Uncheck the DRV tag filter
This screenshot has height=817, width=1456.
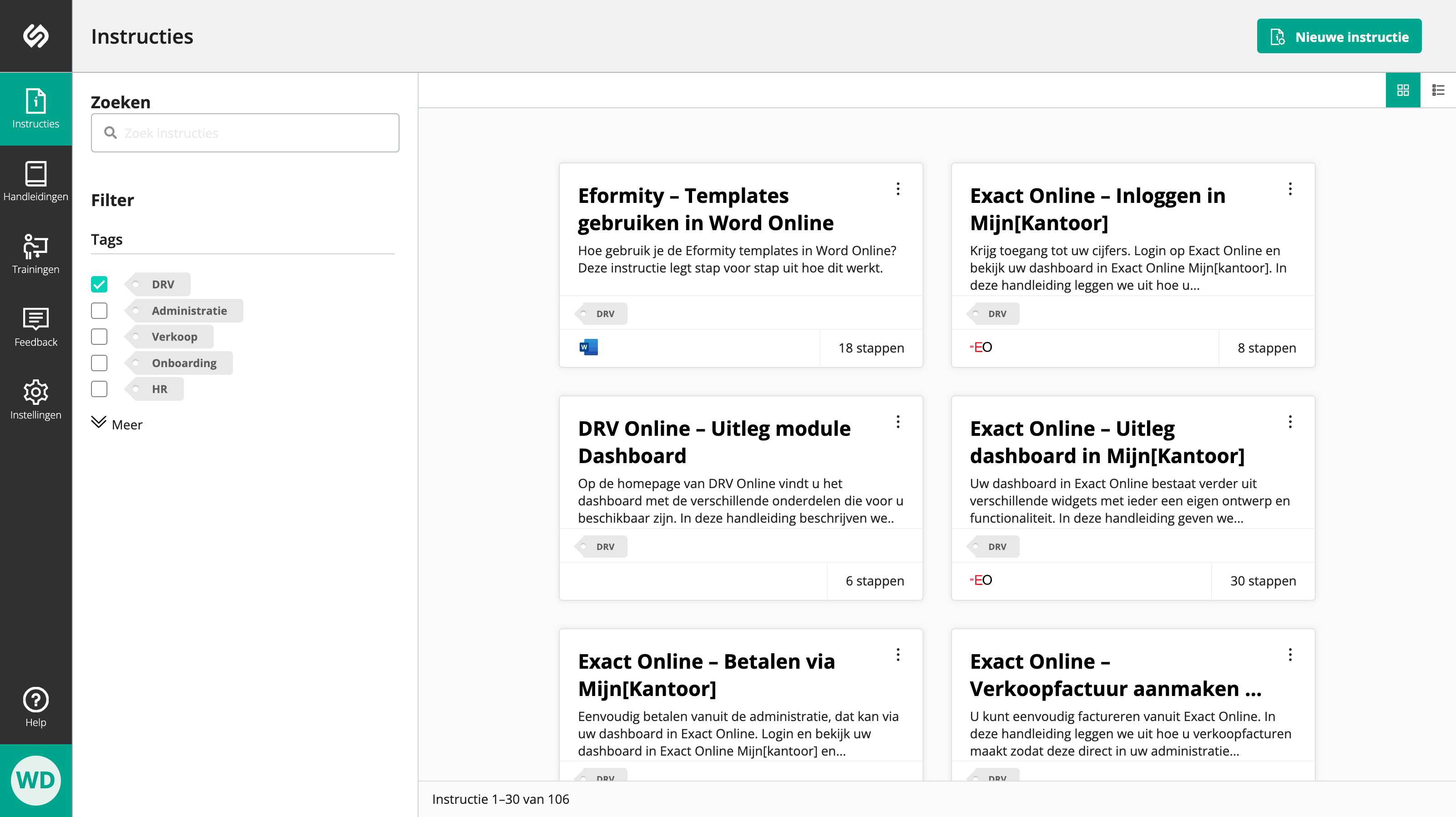pyautogui.click(x=99, y=284)
